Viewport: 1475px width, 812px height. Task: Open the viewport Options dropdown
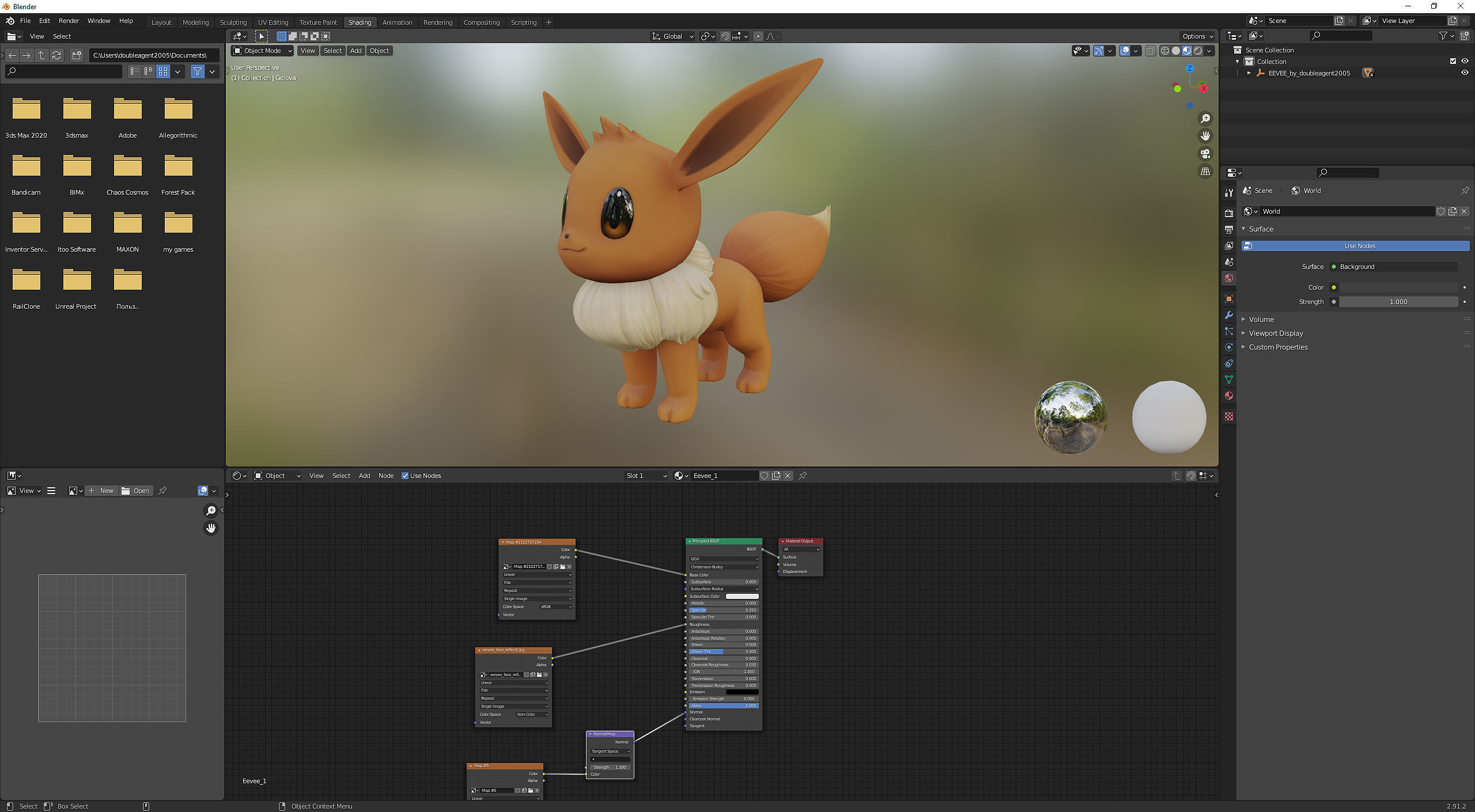pyautogui.click(x=1198, y=36)
